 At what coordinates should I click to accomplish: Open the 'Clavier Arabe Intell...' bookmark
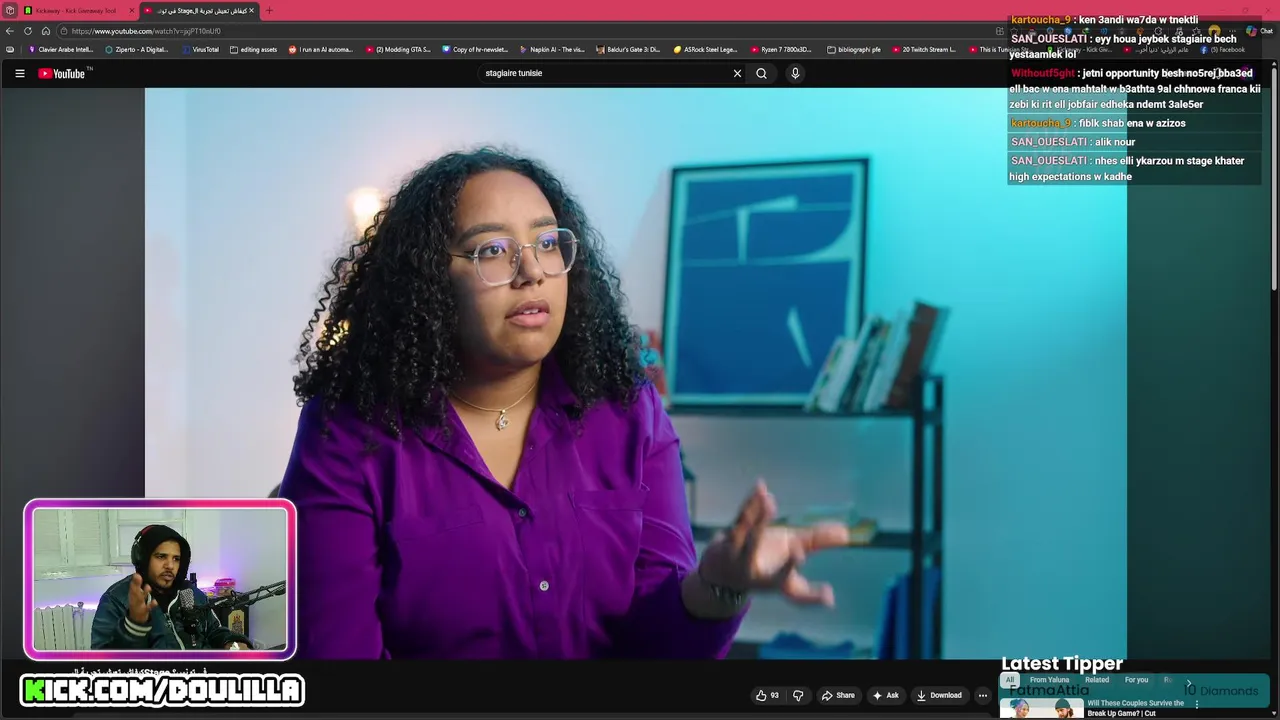[61, 49]
